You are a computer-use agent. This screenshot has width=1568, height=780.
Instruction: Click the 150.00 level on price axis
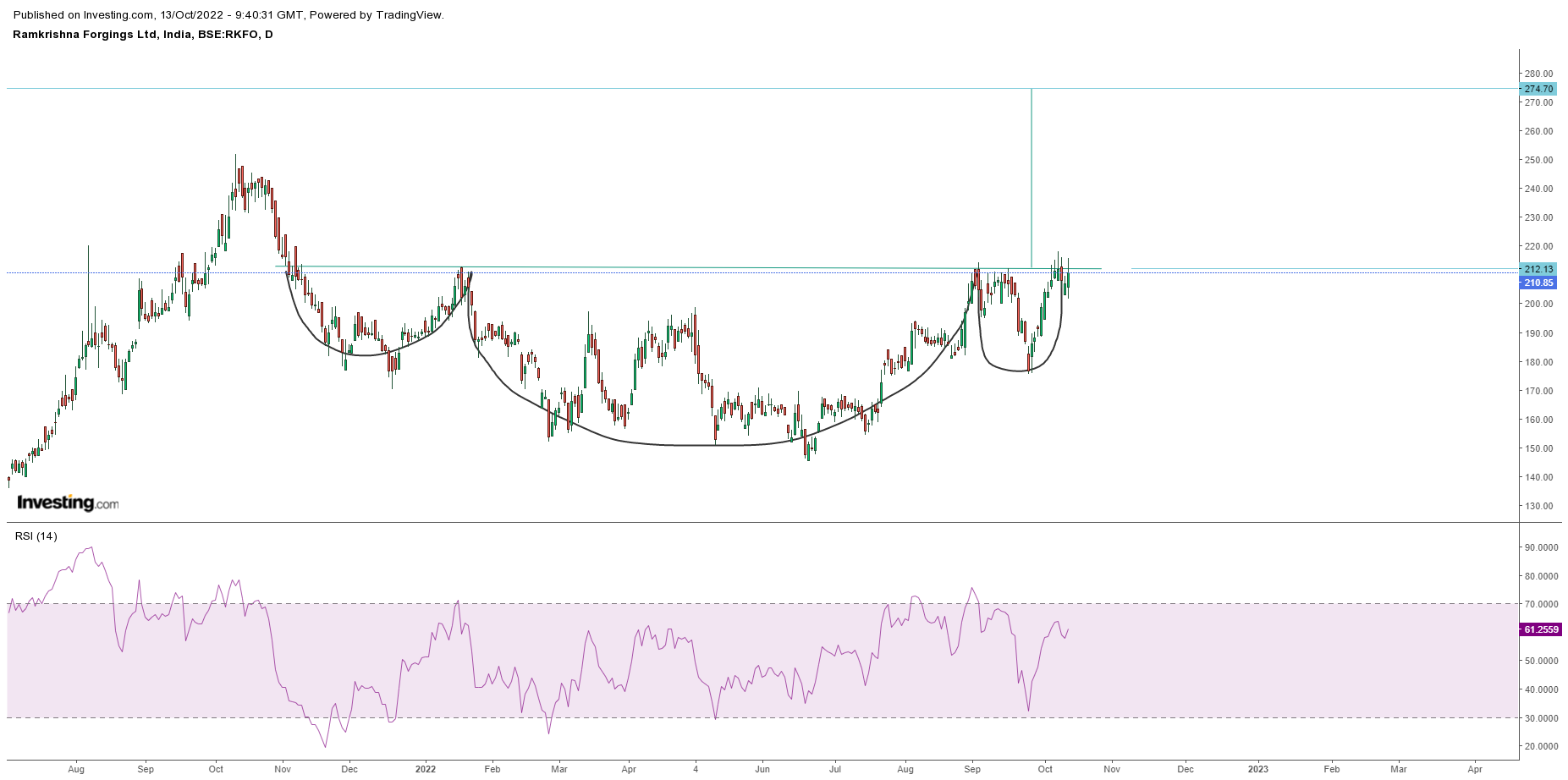(1538, 448)
